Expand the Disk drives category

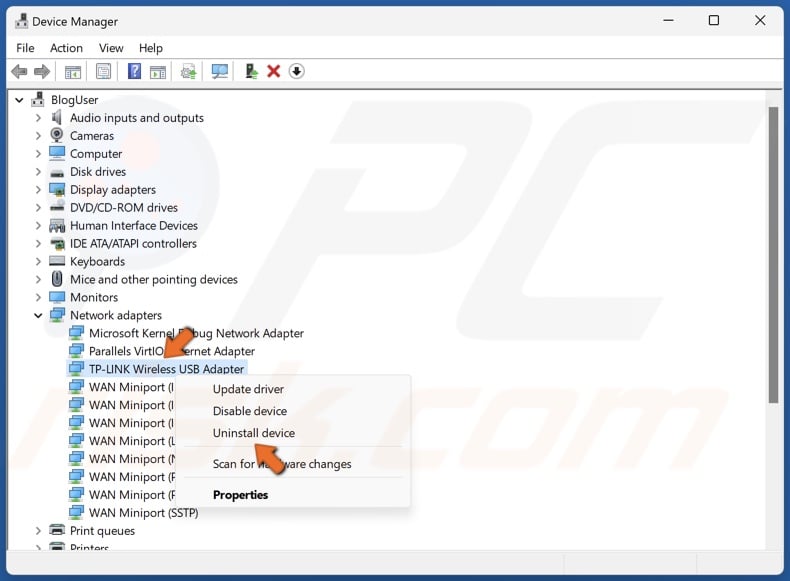tap(38, 172)
